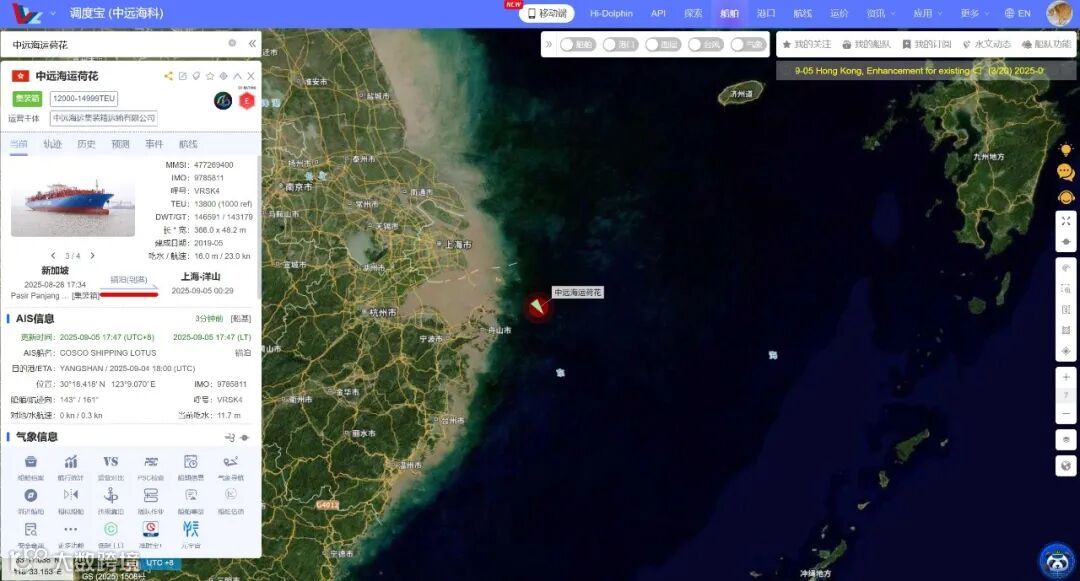Expand layer toggles bar with double arrow
Image resolution: width=1080 pixels, height=581 pixels.
549,44
